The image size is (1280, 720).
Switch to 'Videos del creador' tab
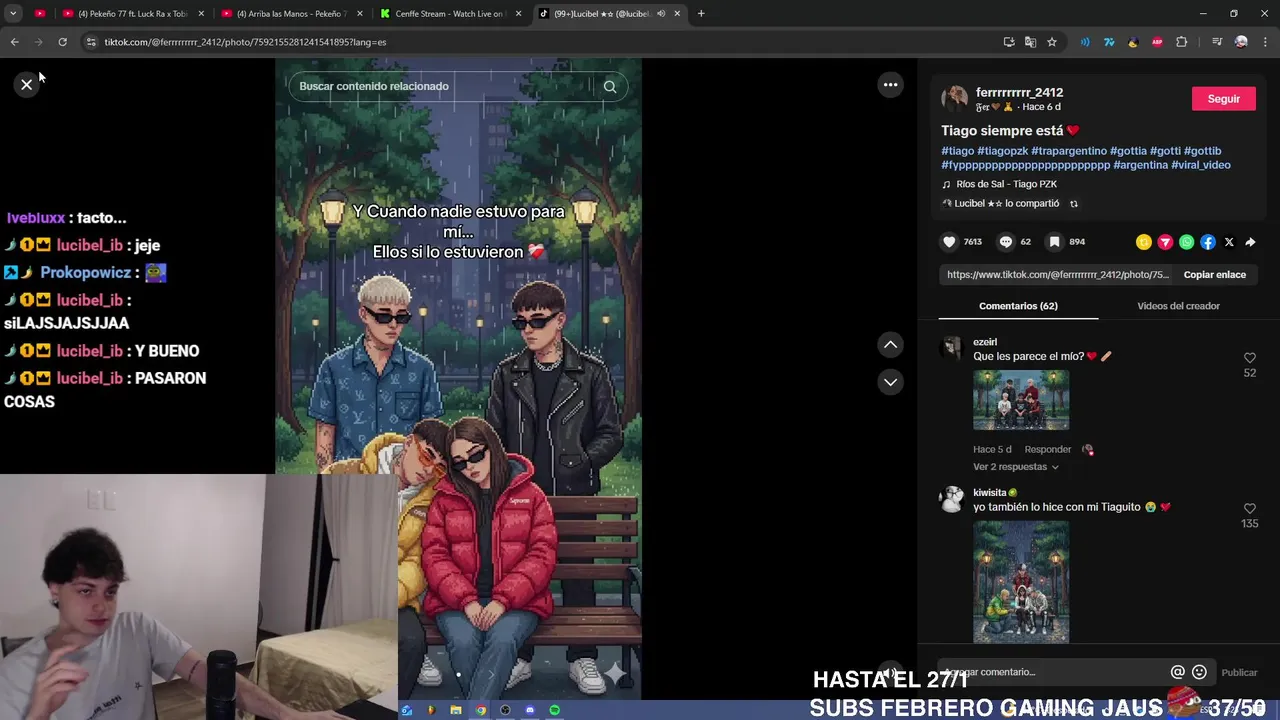[1178, 306]
